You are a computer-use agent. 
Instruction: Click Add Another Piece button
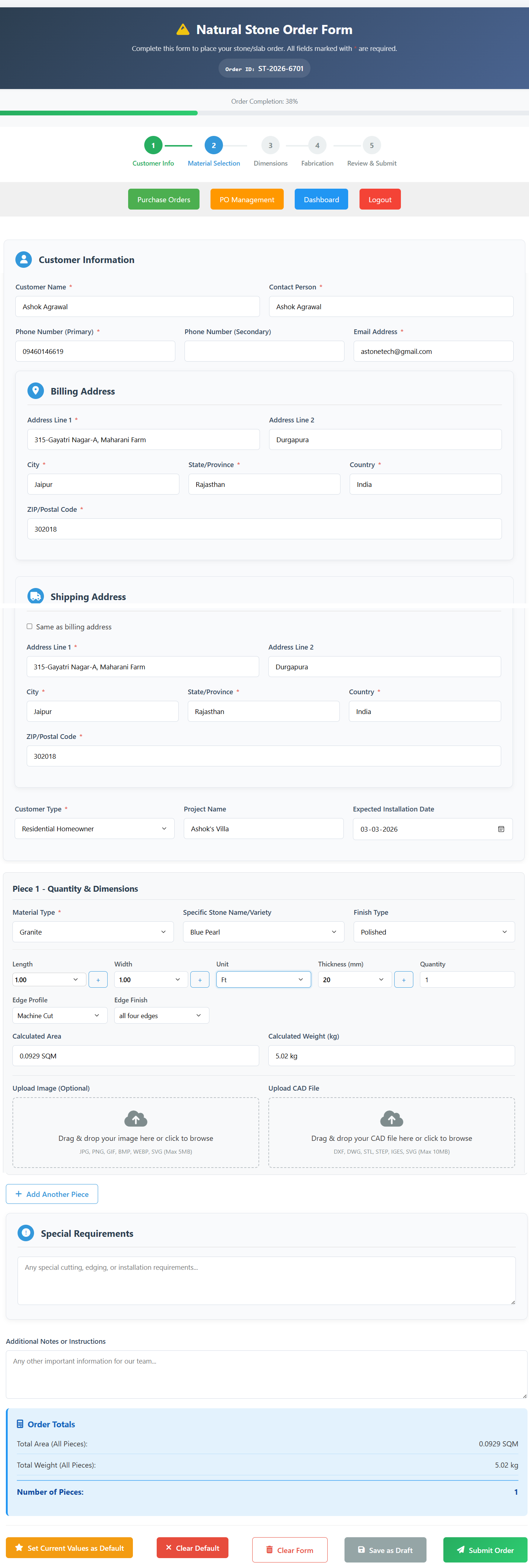(x=52, y=1194)
